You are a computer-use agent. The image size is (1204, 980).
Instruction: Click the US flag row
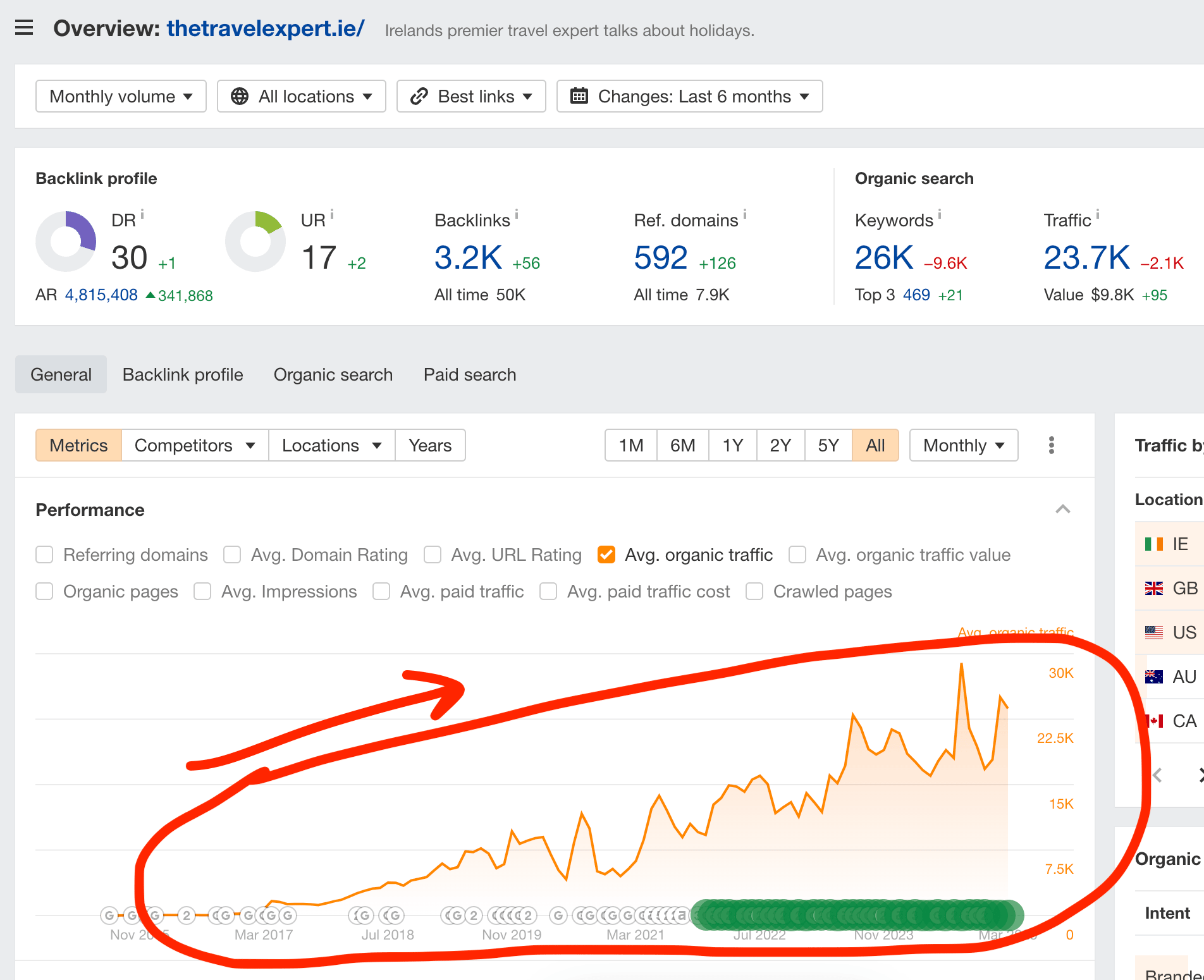pos(1169,632)
